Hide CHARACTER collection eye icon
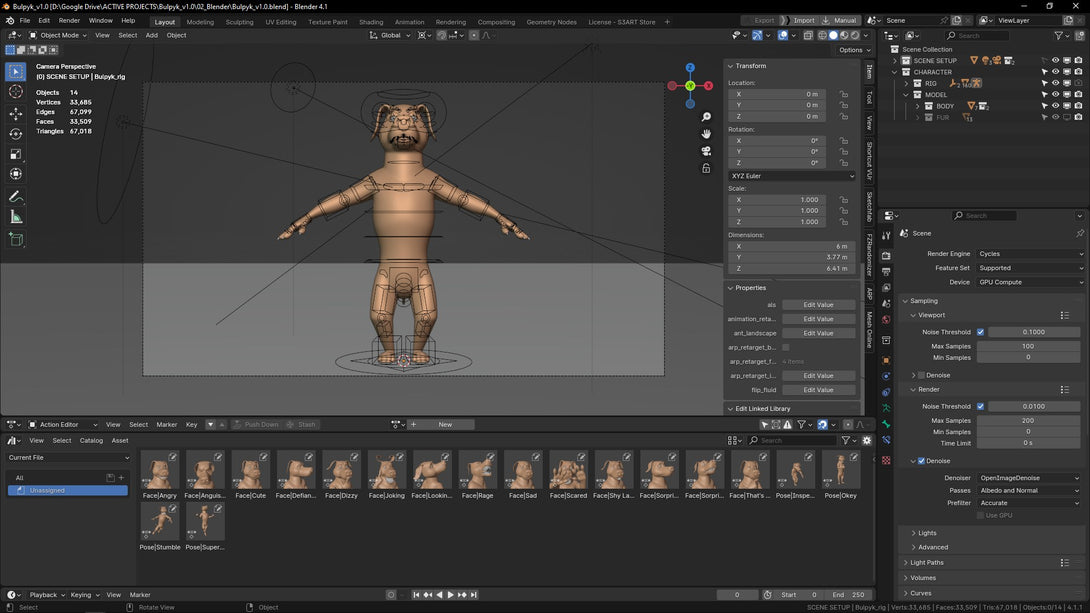This screenshot has width=1090, height=613. click(1055, 72)
